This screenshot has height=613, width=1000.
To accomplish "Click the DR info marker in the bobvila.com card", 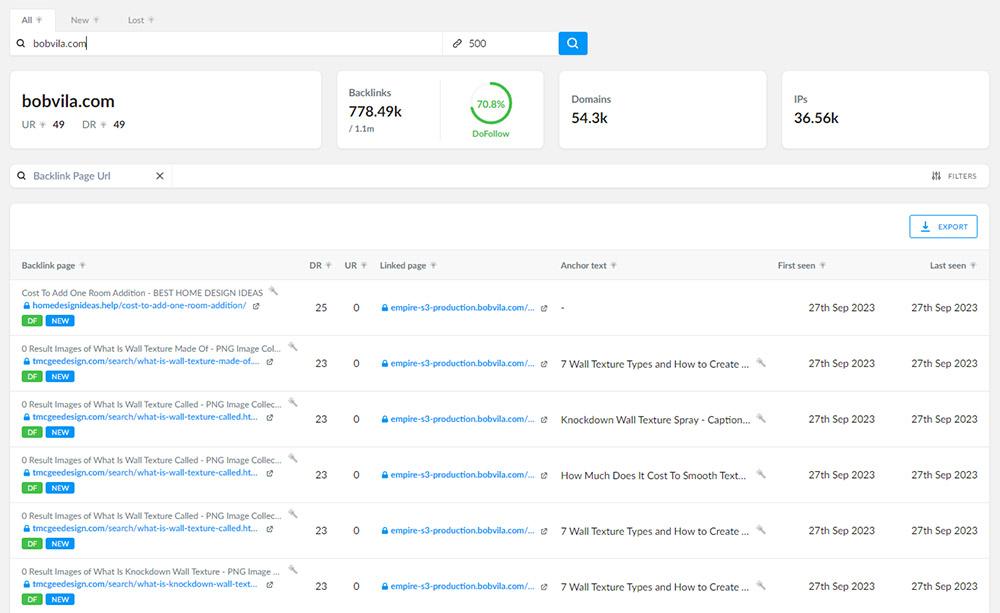I will (103, 124).
